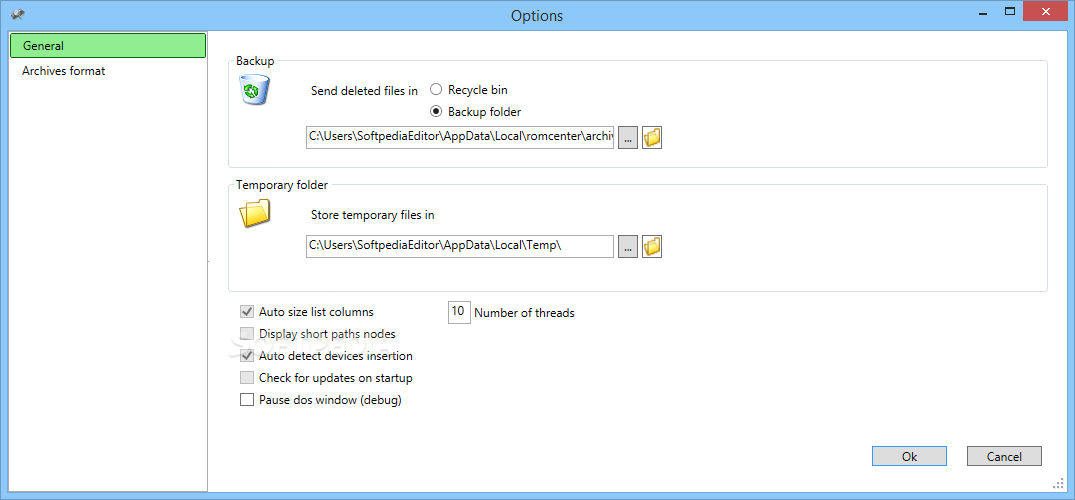This screenshot has height=500, width=1075.
Task: Click the large Temporary folder icon
Action: [x=255, y=213]
